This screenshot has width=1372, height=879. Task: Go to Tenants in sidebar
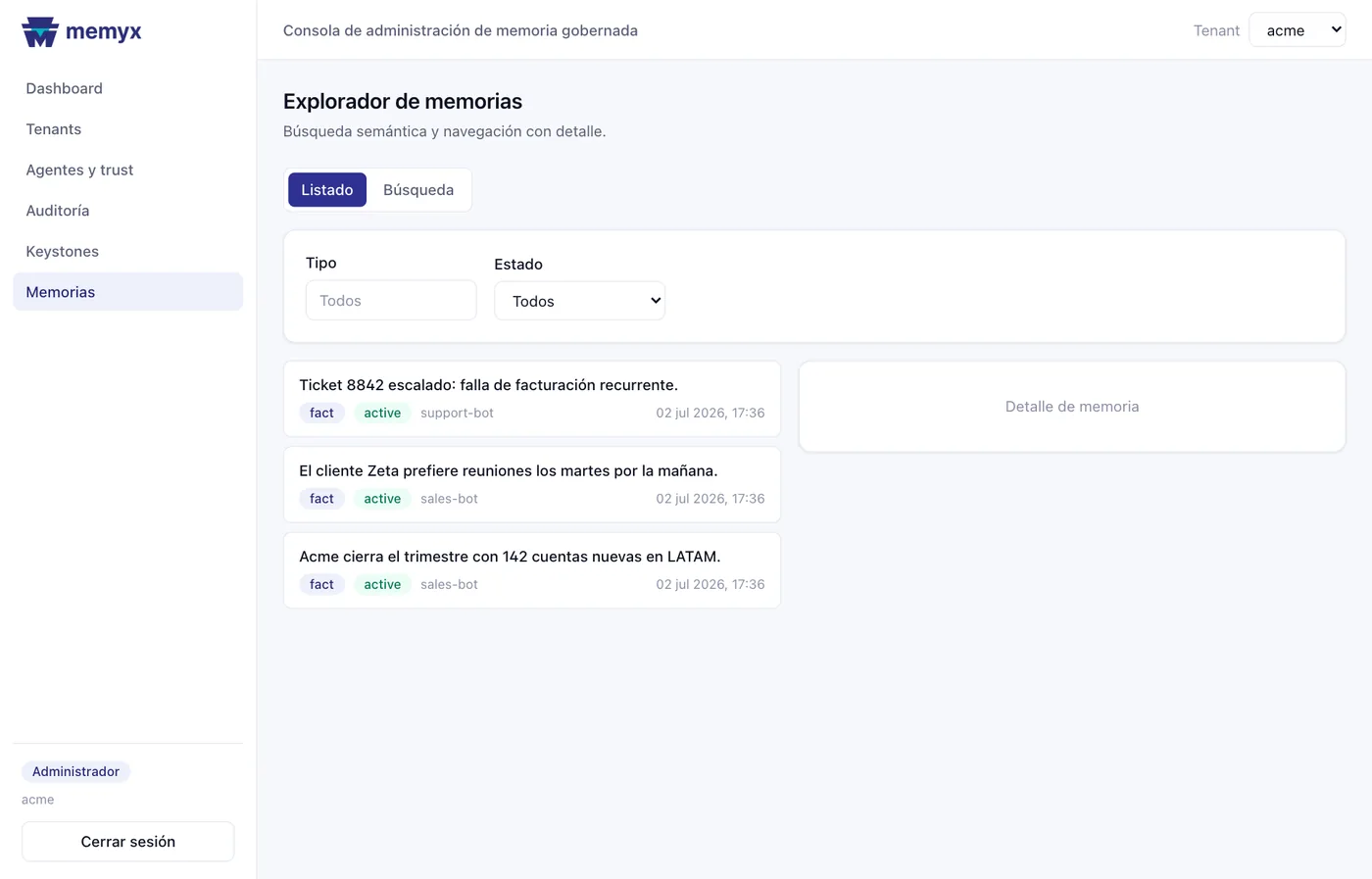(127, 129)
